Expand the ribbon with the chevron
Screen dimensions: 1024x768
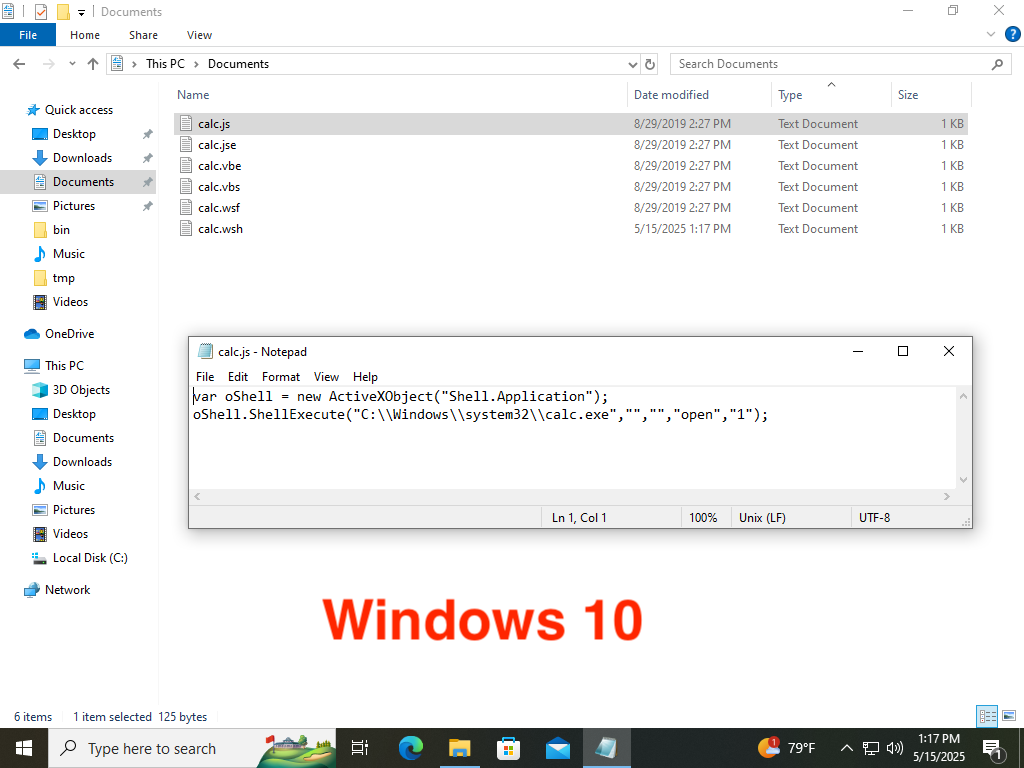tap(991, 35)
